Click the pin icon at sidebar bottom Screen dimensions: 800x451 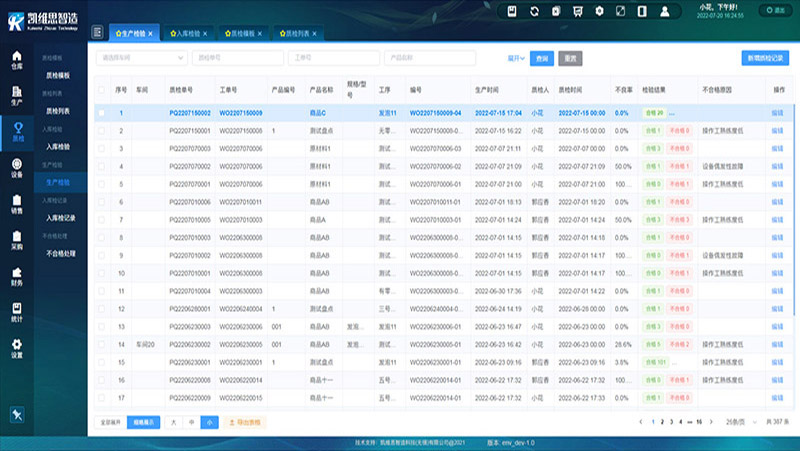[x=17, y=414]
